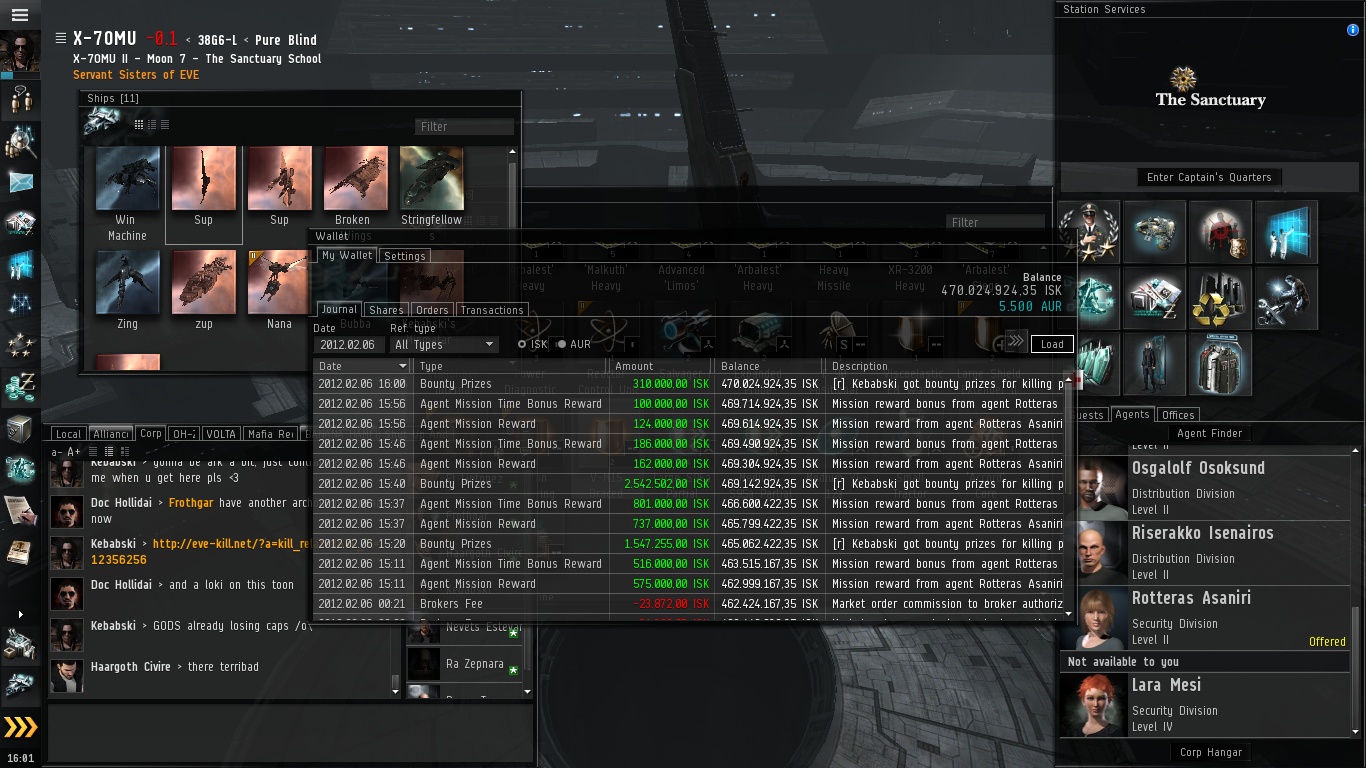
Task: Open Ship hangar icon in Neocom
Action: click(20, 684)
